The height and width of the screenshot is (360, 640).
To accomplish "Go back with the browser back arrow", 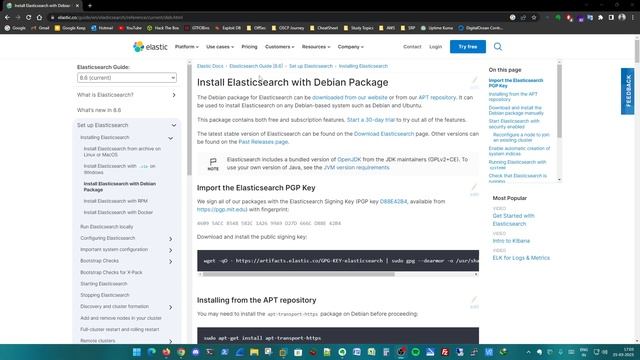I will click(7, 18).
